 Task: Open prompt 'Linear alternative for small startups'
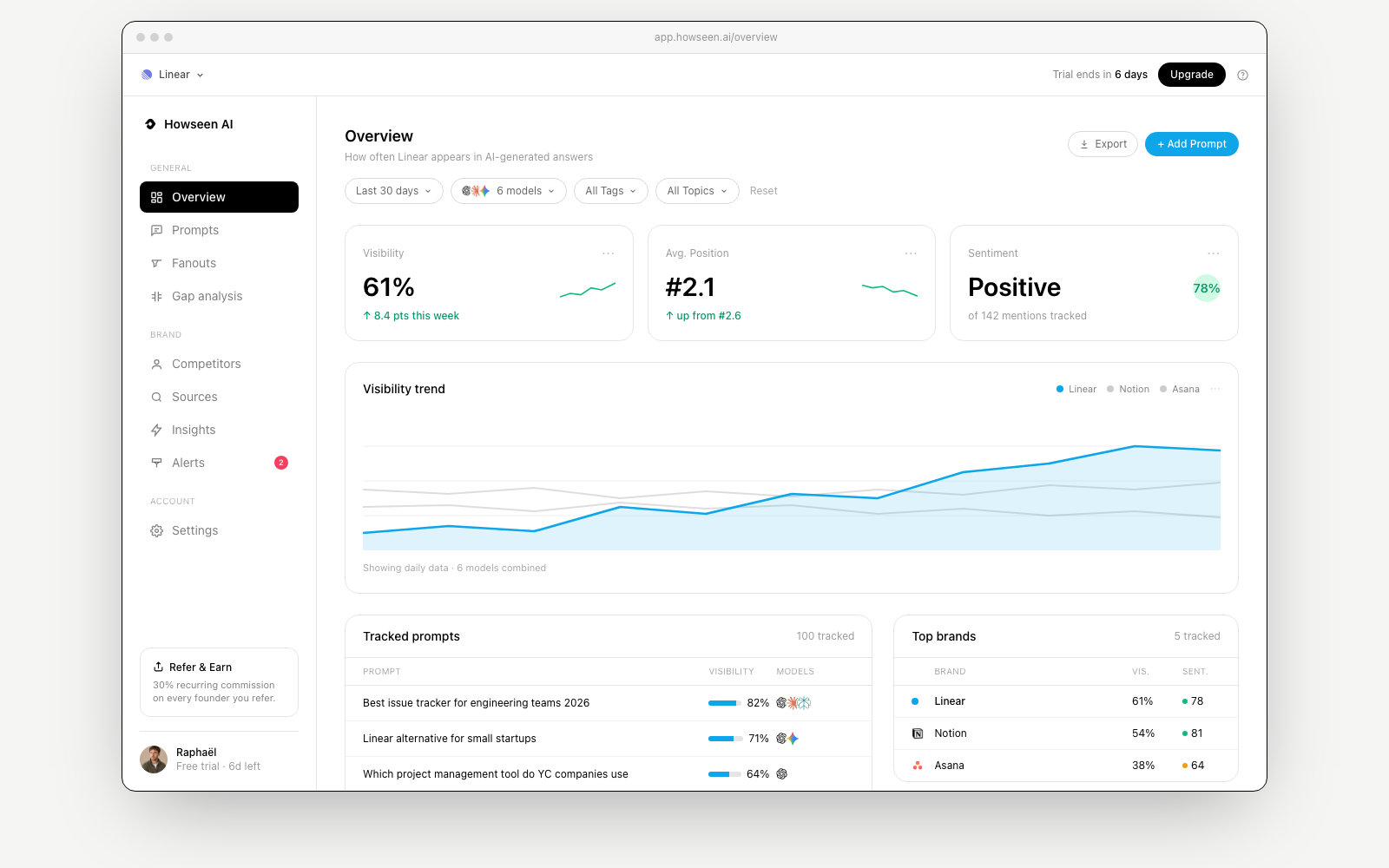tap(450, 739)
